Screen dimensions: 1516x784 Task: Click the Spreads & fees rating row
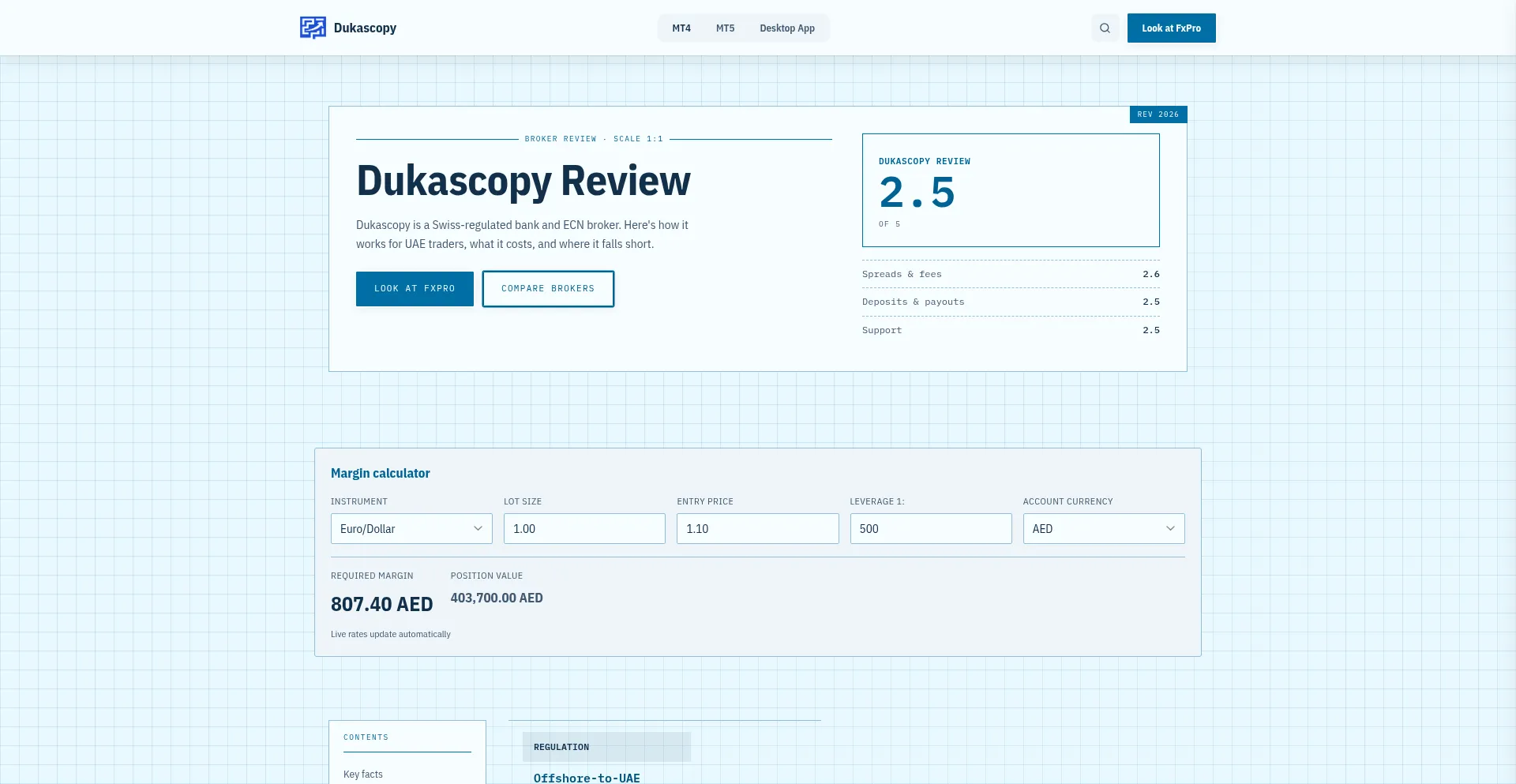pyautogui.click(x=1011, y=274)
